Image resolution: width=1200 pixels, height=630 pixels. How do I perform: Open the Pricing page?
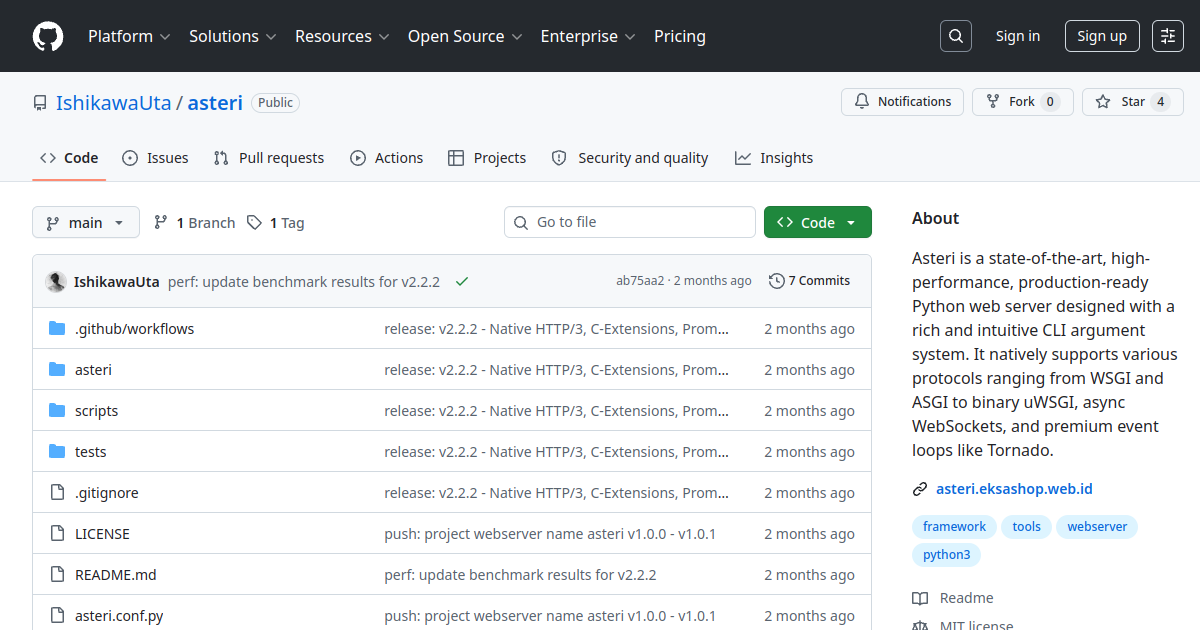click(680, 36)
